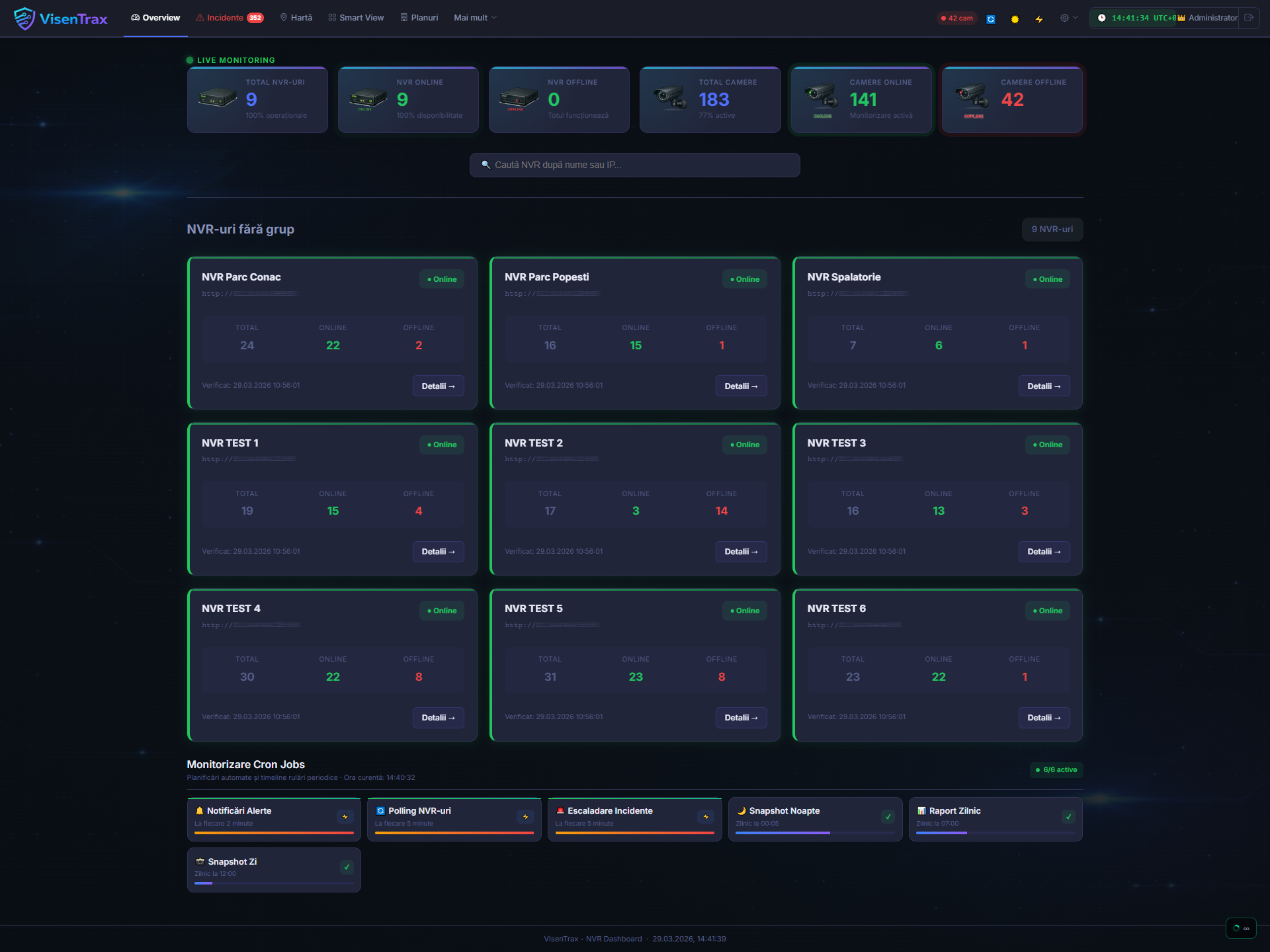1270x952 pixels.
Task: Open Detalii for NVR TEST 1
Action: point(438,552)
